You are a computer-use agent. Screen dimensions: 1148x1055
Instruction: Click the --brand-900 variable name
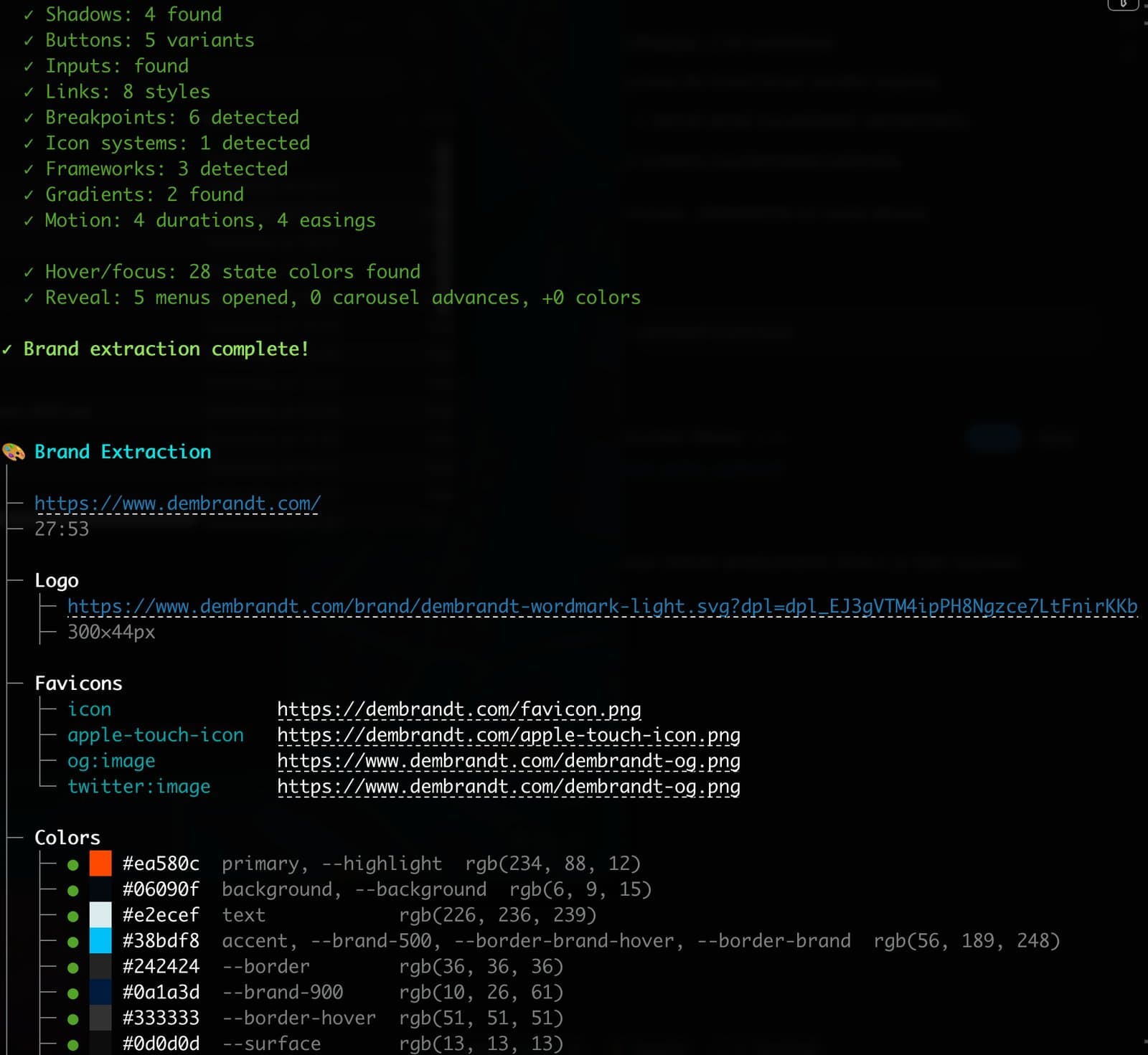pos(283,992)
